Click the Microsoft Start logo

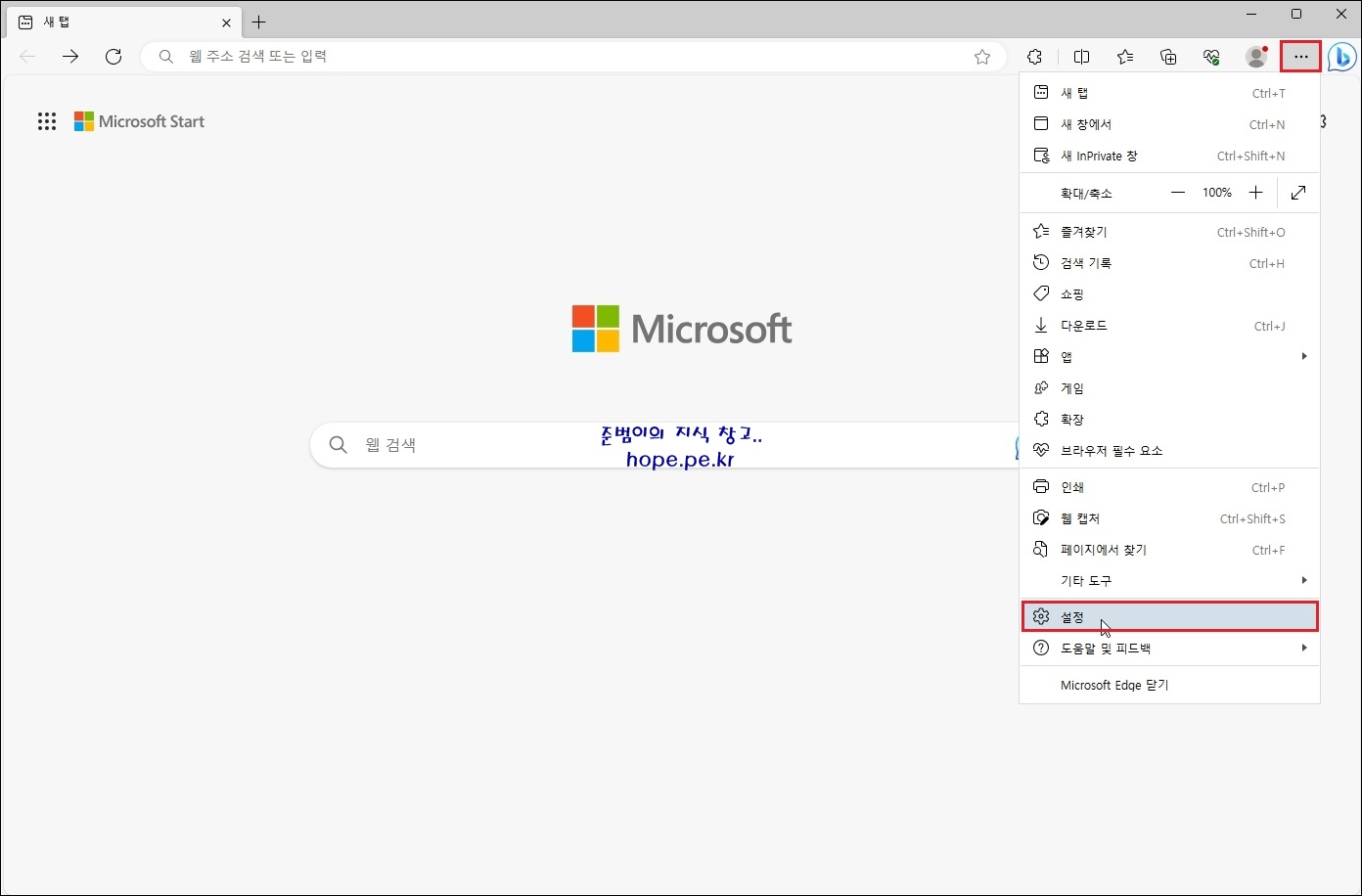click(x=140, y=121)
